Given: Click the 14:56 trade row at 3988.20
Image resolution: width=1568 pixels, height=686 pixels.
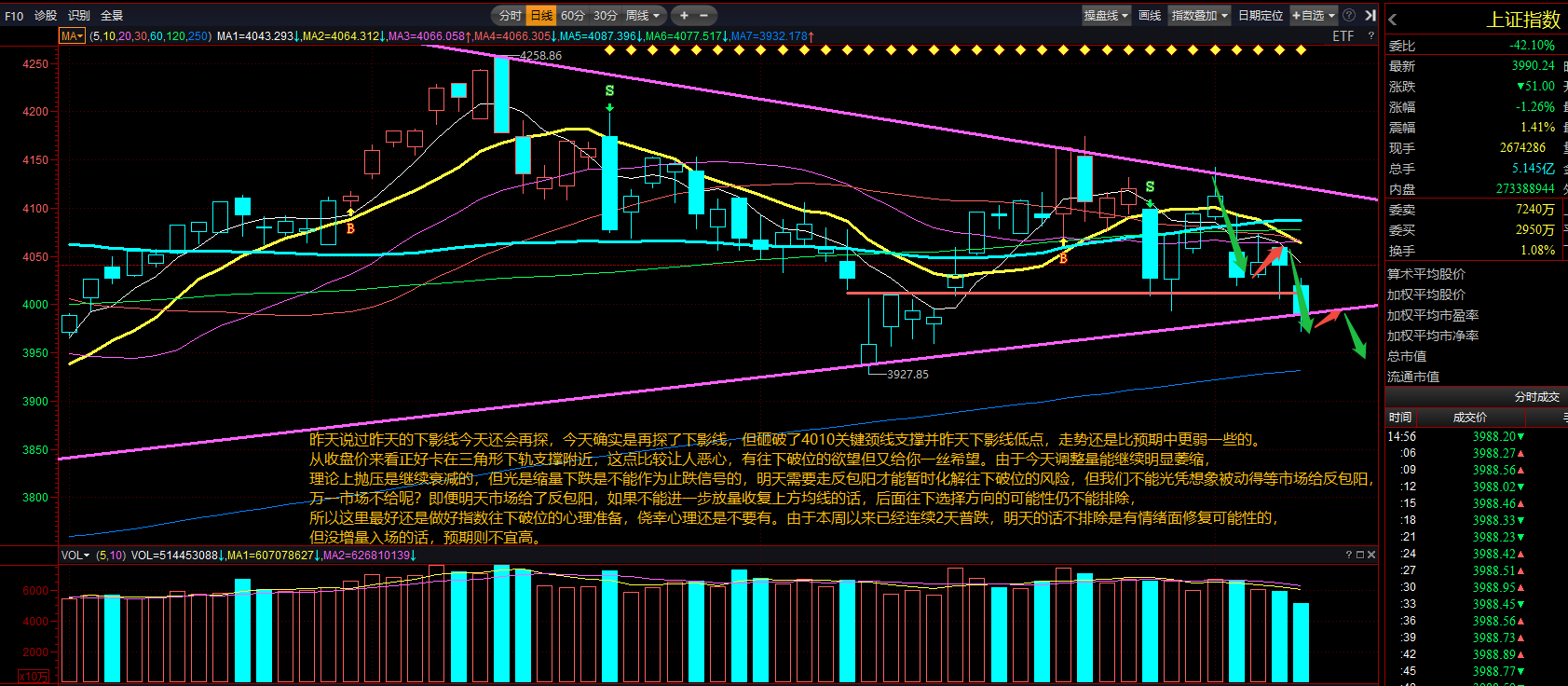Looking at the screenshot, I should point(1477,436).
